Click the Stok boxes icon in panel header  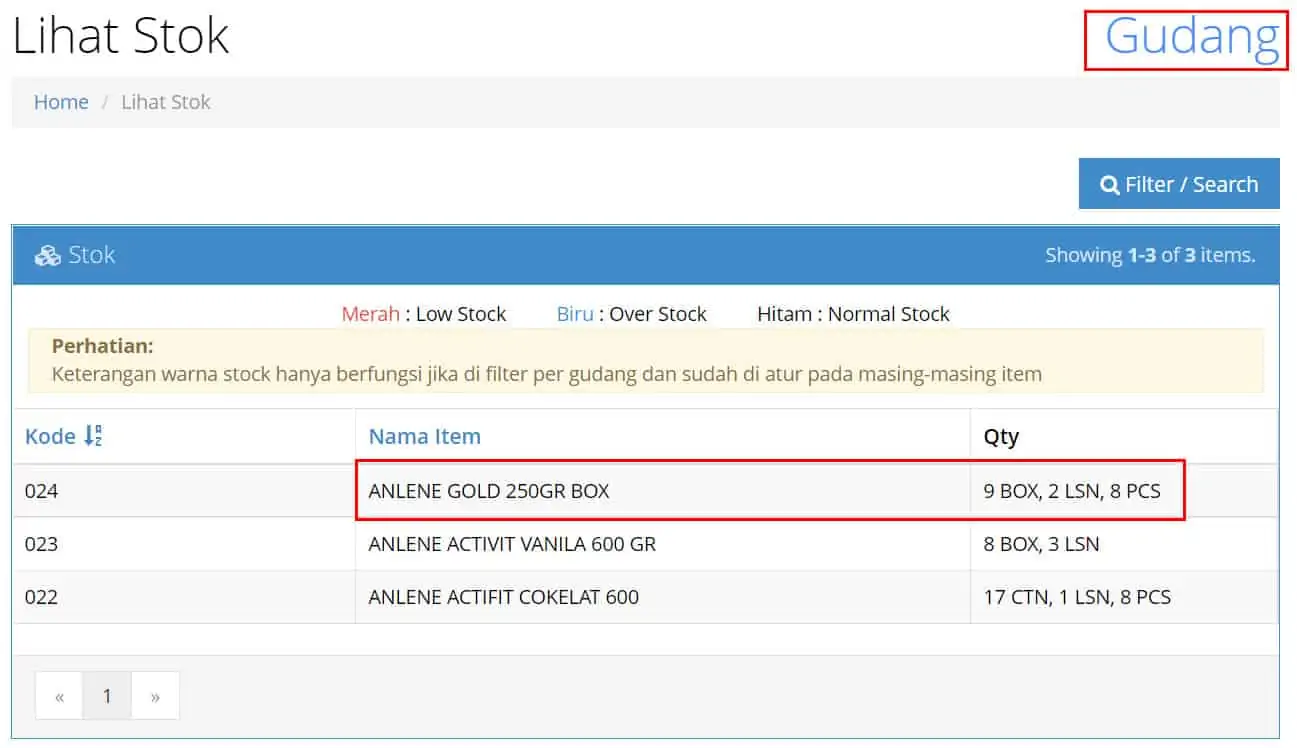[x=47, y=256]
